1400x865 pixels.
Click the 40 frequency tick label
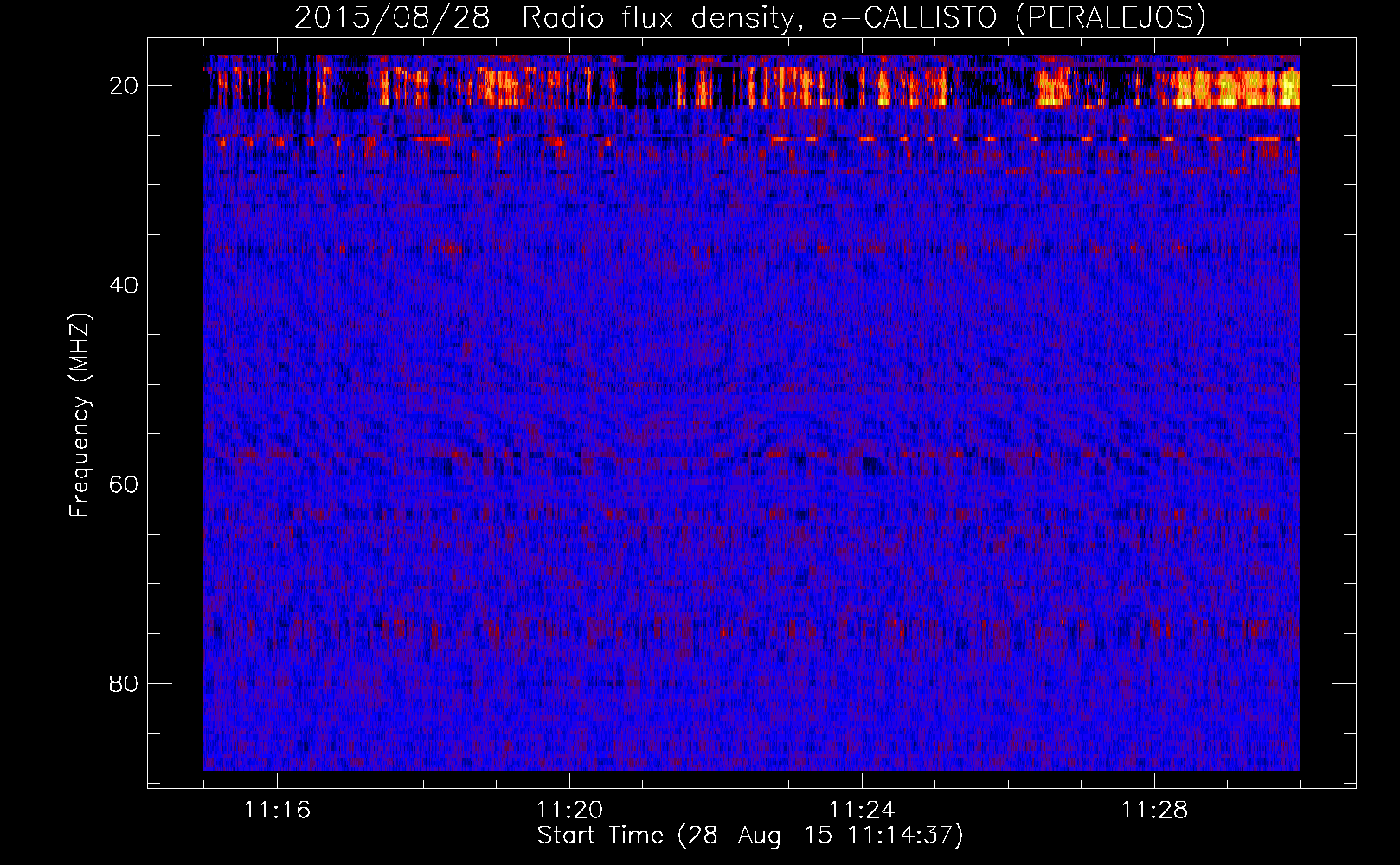pos(124,285)
